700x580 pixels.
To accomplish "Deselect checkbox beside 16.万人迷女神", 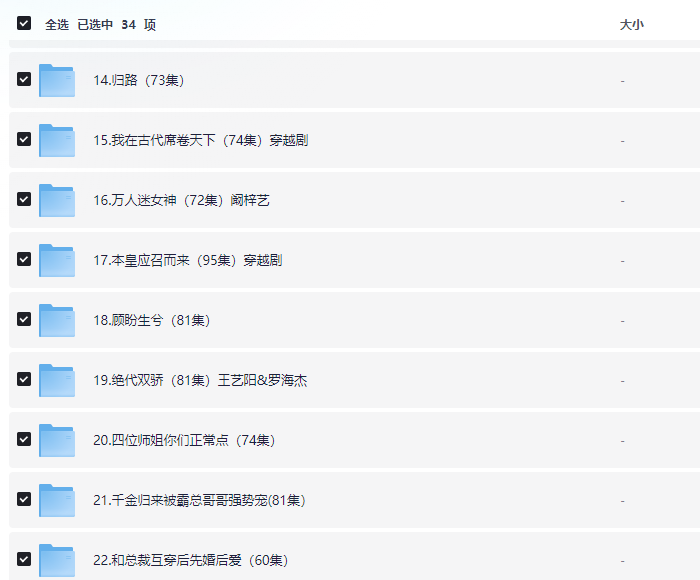I will coord(24,200).
